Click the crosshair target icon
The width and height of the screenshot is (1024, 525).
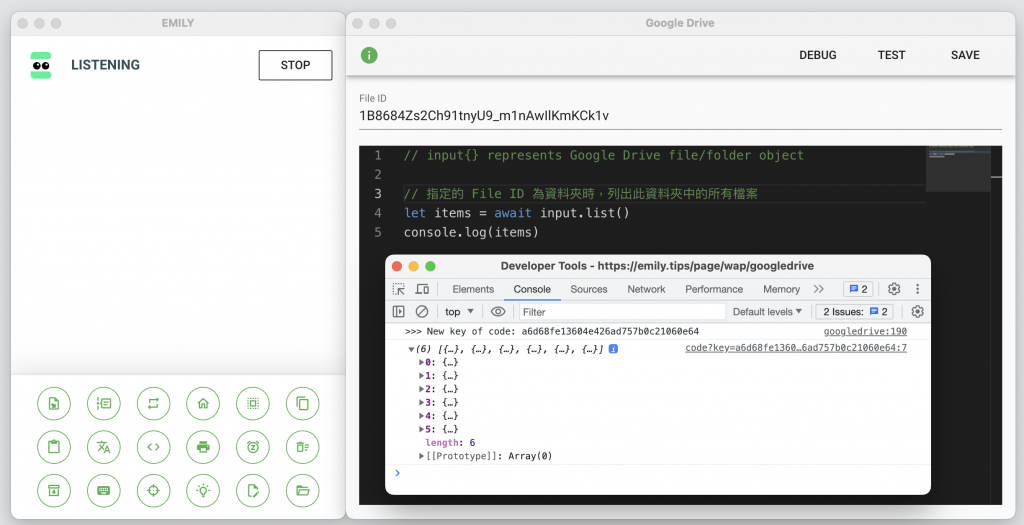(153, 490)
